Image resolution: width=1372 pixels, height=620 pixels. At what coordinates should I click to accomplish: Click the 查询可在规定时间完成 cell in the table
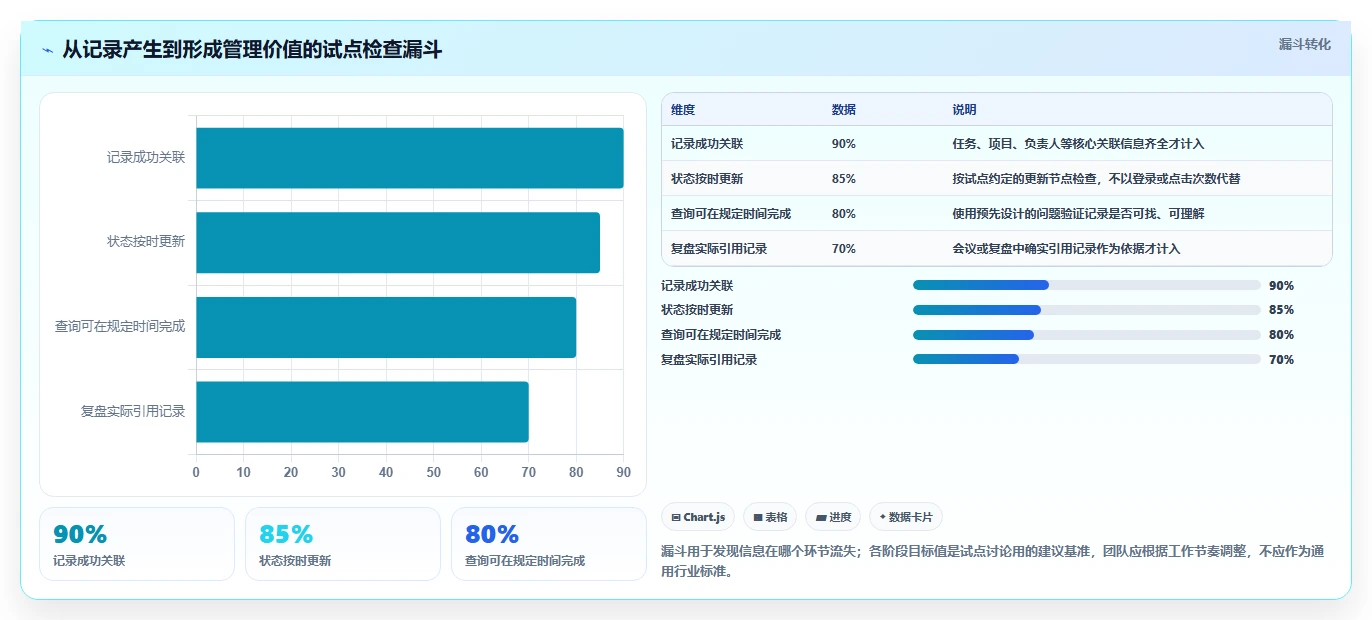(x=731, y=214)
